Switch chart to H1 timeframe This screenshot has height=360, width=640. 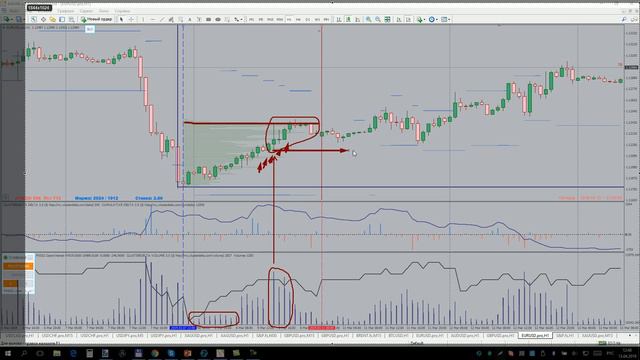point(289,19)
